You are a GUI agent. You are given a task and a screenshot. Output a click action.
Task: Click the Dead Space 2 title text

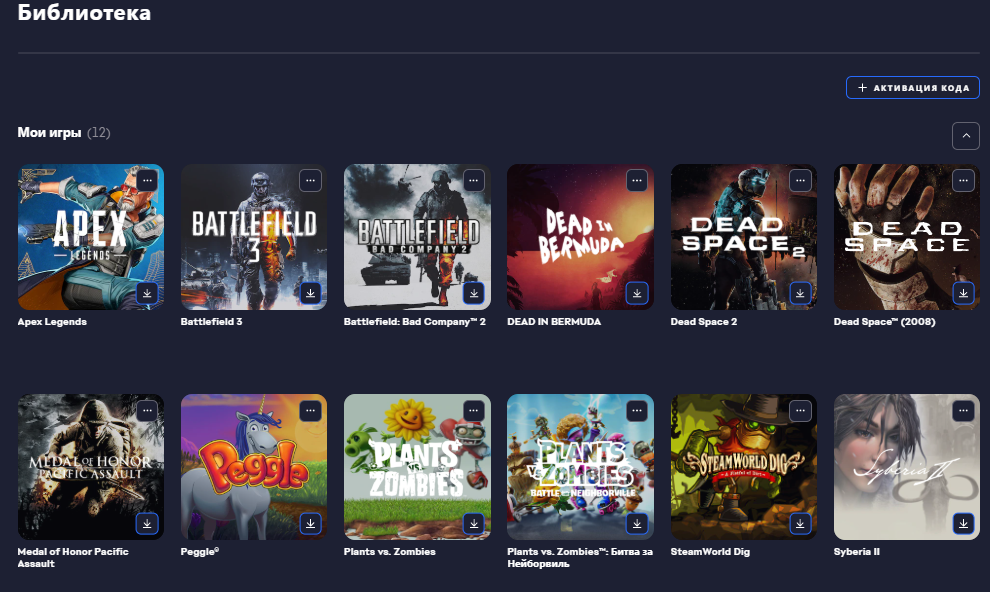(x=704, y=322)
